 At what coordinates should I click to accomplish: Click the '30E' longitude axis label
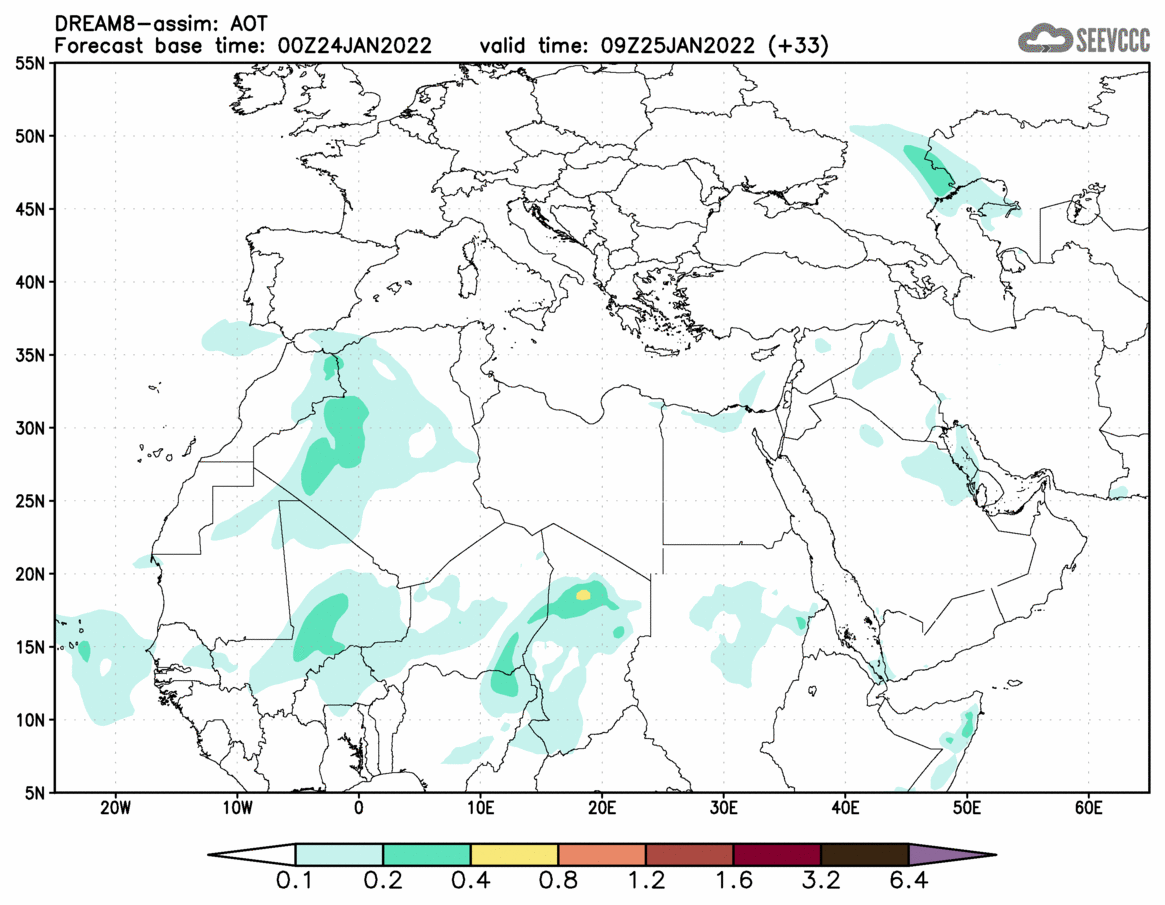coord(724,808)
